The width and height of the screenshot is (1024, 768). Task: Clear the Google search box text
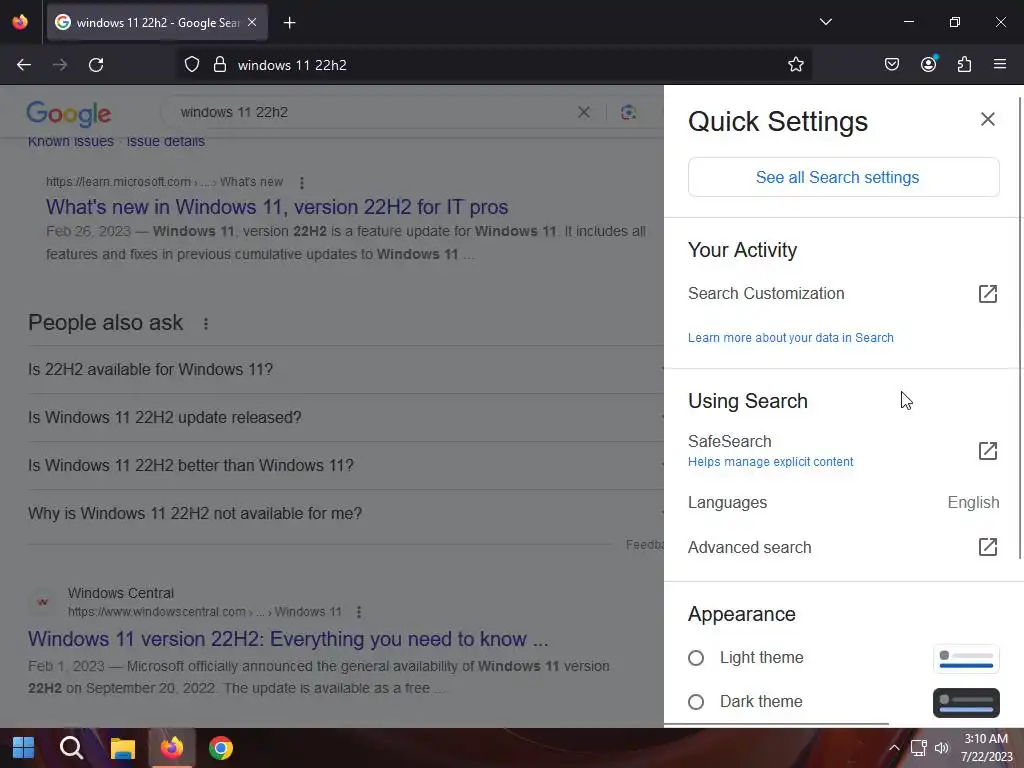point(584,112)
